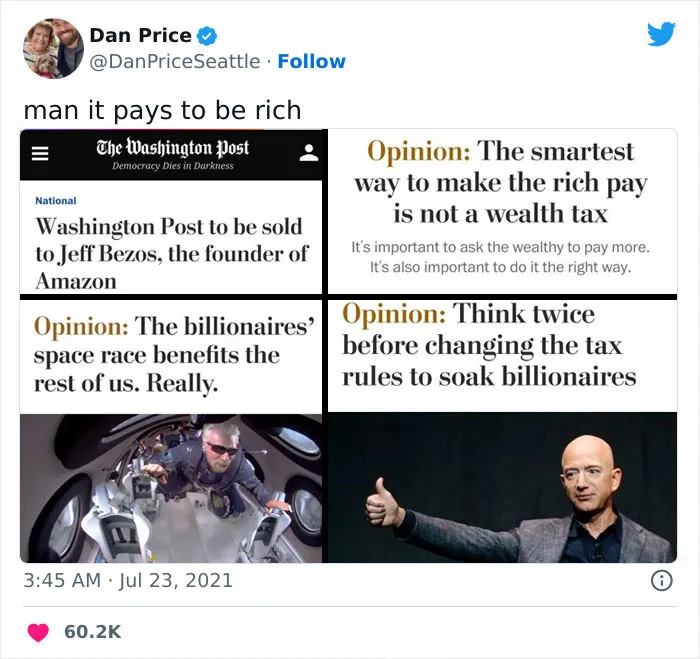Open the billionaires' space race headline image
This screenshot has height=659, width=700.
click(x=171, y=431)
